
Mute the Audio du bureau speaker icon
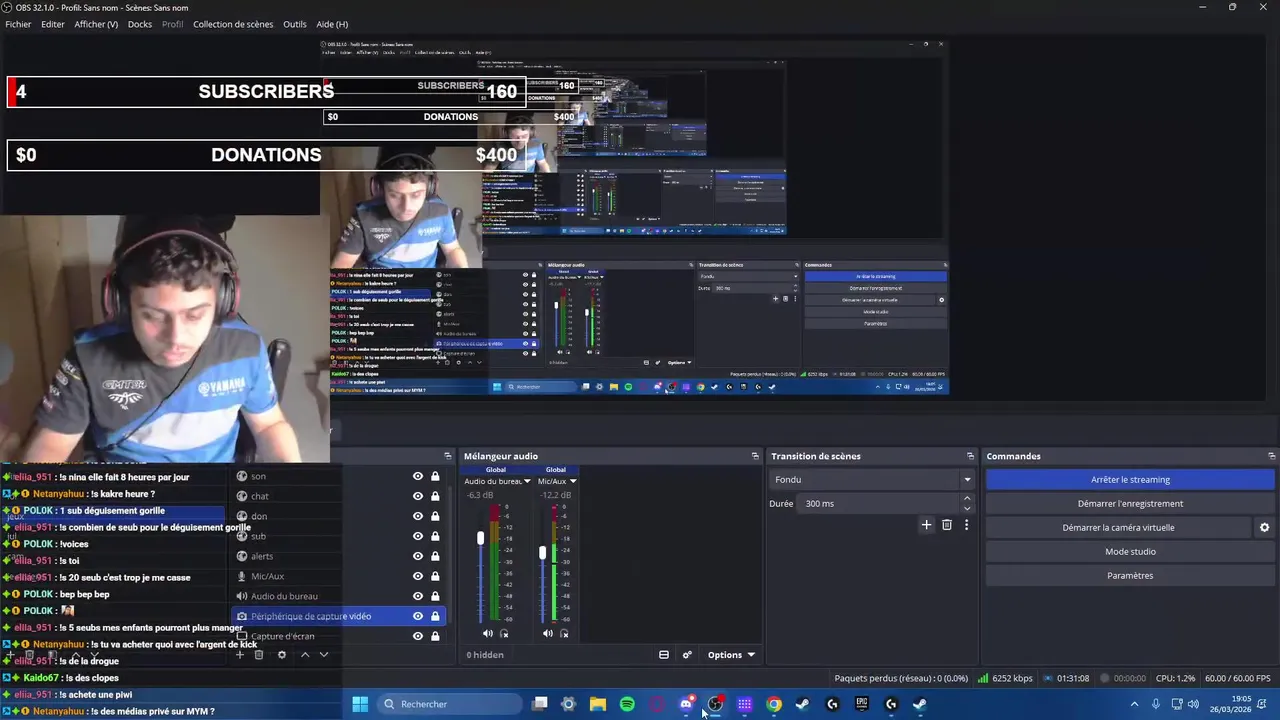(x=488, y=633)
